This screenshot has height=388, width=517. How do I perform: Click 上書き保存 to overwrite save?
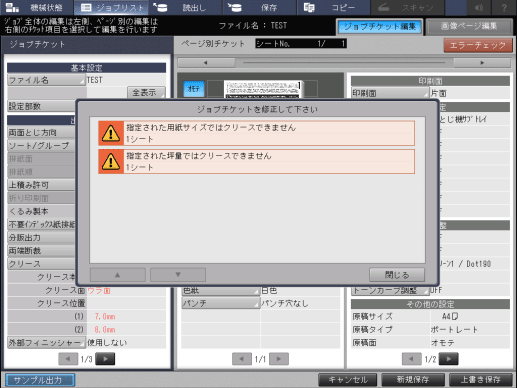pos(481,380)
